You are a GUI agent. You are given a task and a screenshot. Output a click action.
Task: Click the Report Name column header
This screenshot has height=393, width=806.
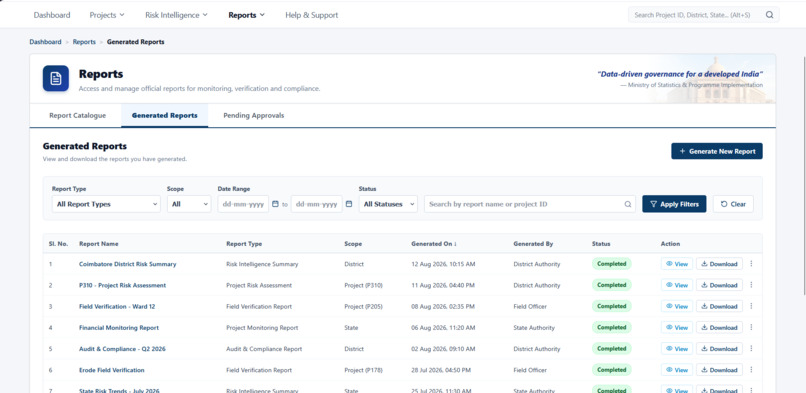coord(98,244)
